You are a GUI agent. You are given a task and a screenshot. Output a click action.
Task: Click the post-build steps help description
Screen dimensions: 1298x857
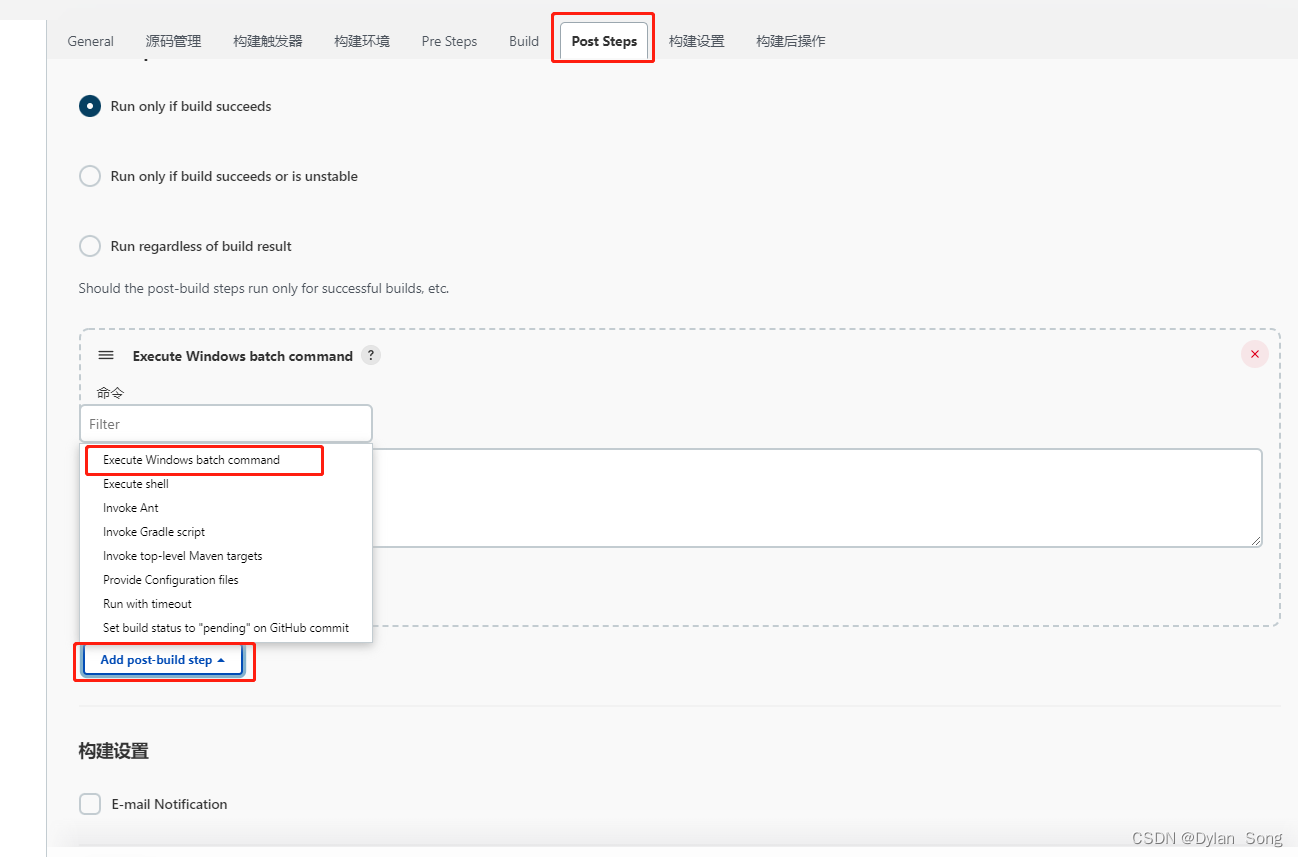[x=264, y=288]
